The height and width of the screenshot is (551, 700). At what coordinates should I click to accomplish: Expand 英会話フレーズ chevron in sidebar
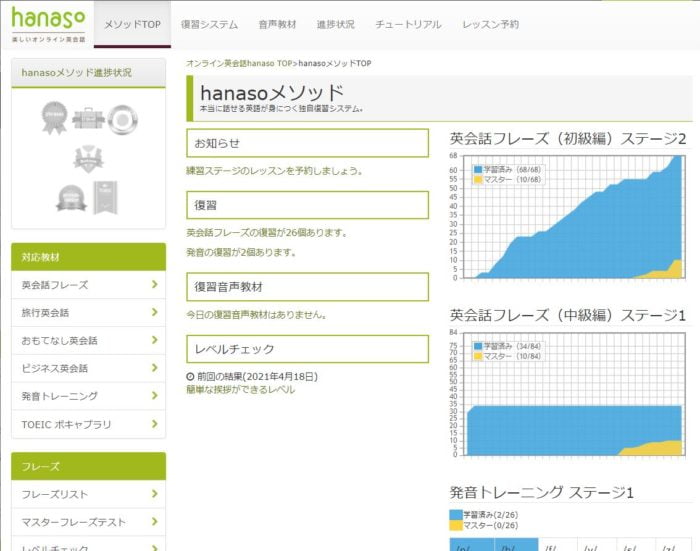click(154, 284)
